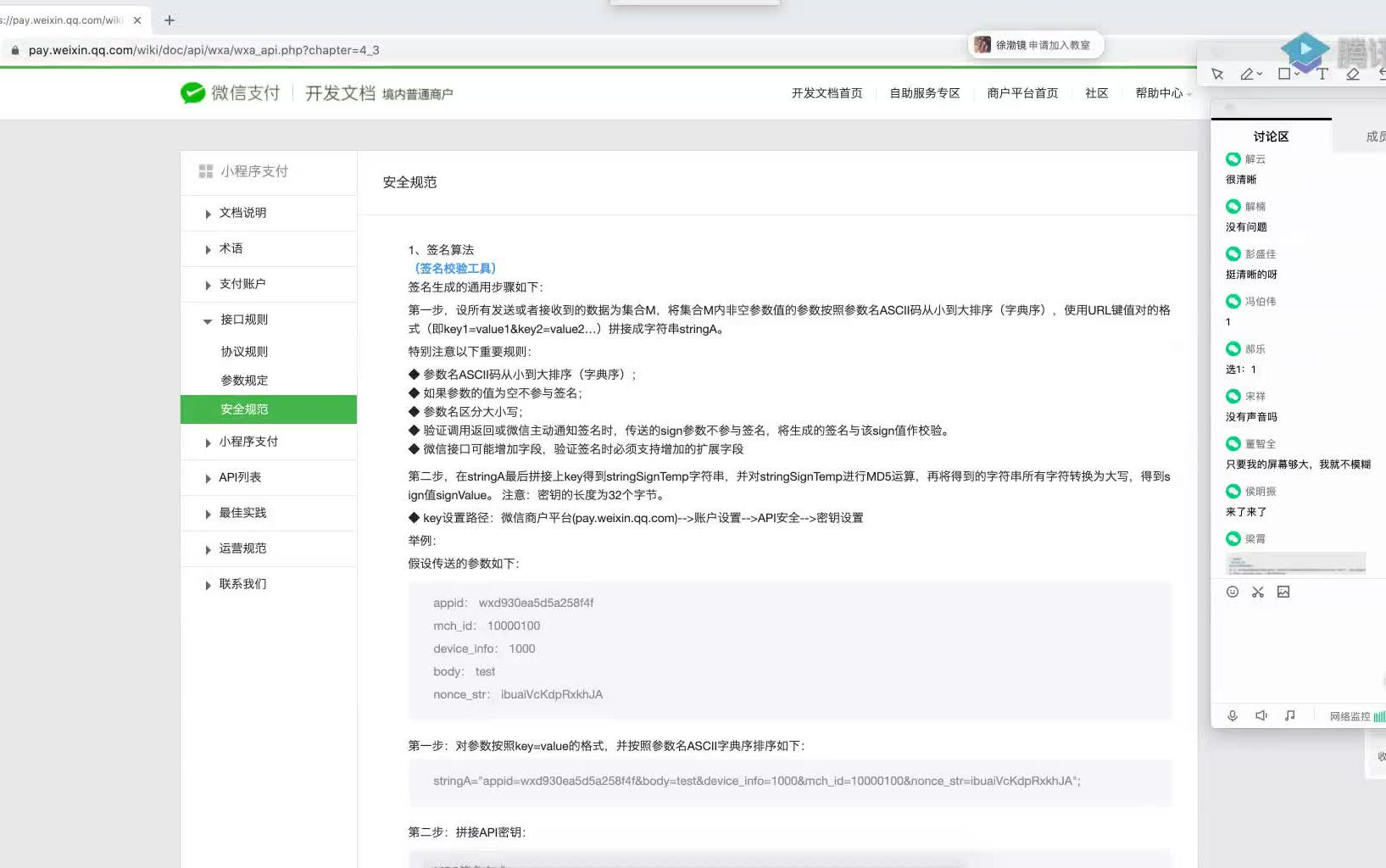Select the pen drawing tool
This screenshot has width=1386, height=868.
pos(1246,74)
